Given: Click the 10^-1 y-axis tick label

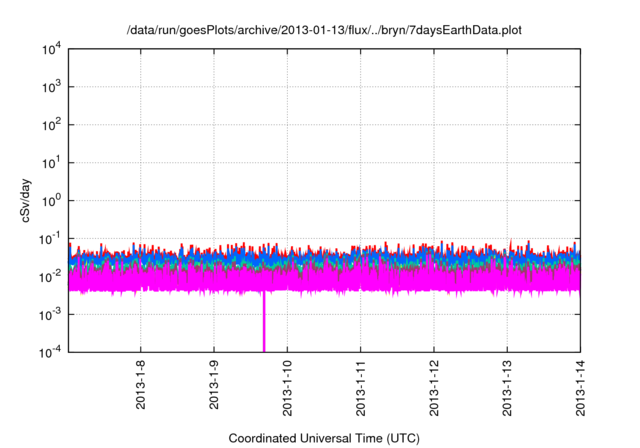Looking at the screenshot, I should point(50,239).
